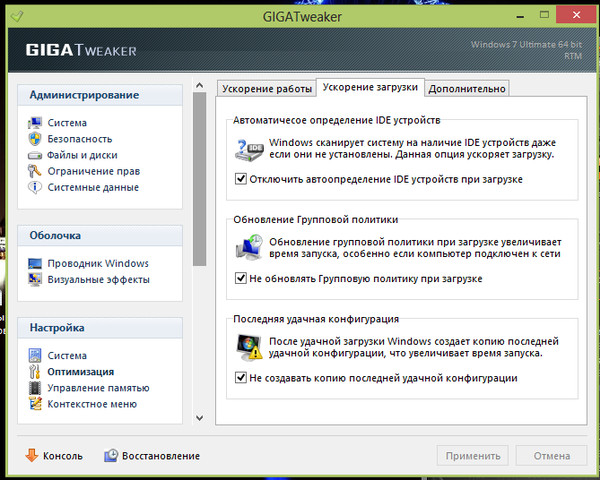
Task: Click the Оболочка section header
Action: coord(100,235)
